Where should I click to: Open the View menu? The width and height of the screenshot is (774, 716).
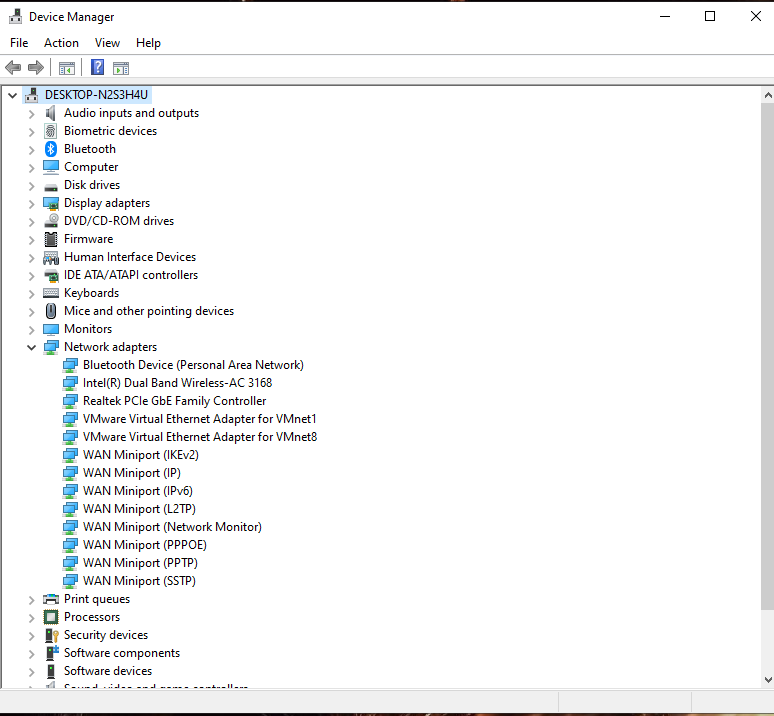(107, 43)
